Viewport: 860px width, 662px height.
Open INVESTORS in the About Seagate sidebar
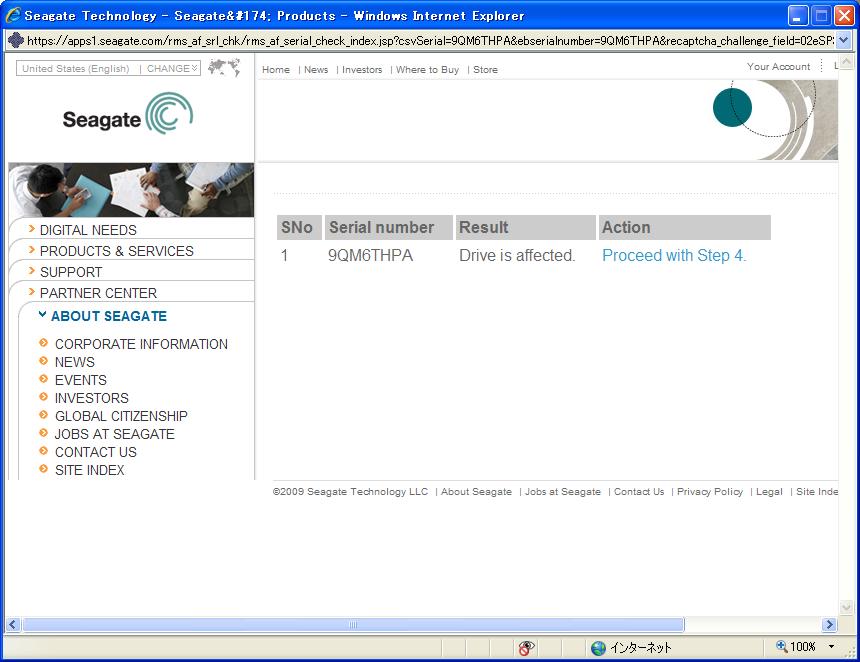click(x=92, y=398)
